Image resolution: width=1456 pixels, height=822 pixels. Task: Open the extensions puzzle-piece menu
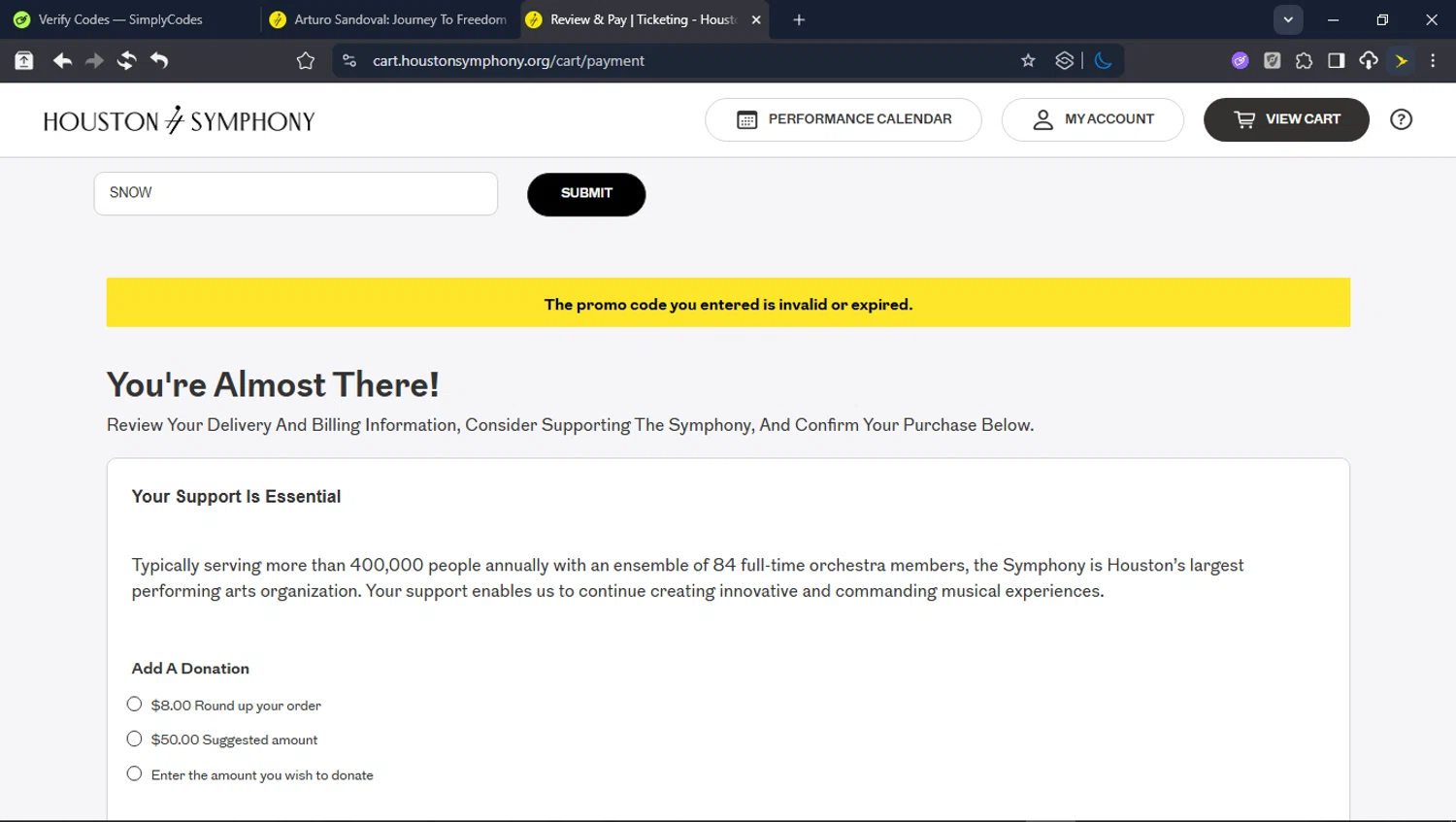[1304, 60]
